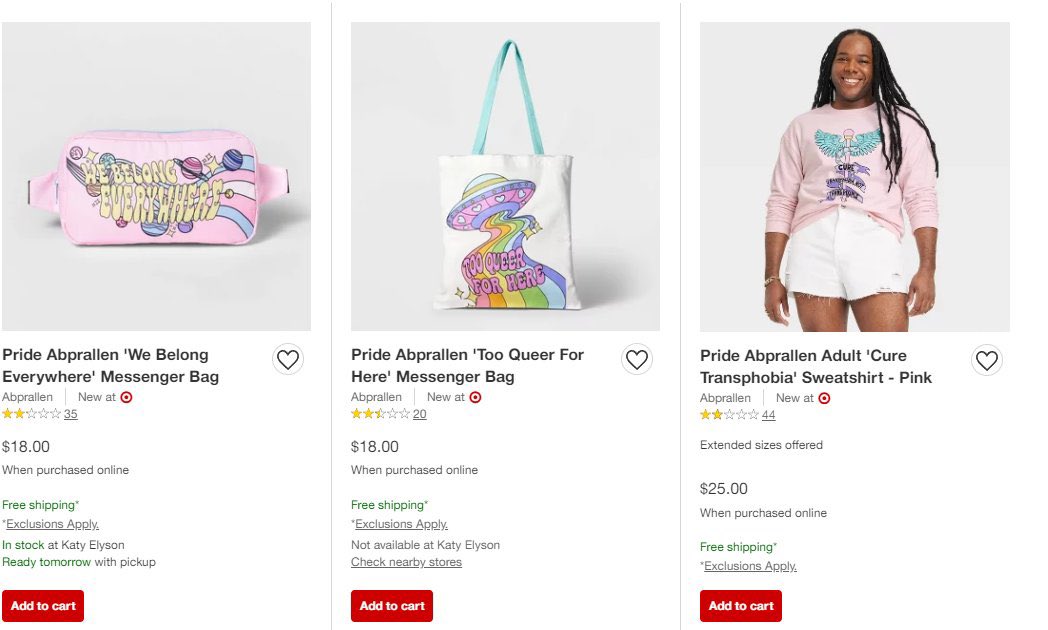1048x630 pixels.
Task: Open the pink fanny pack product image
Action: (156, 176)
